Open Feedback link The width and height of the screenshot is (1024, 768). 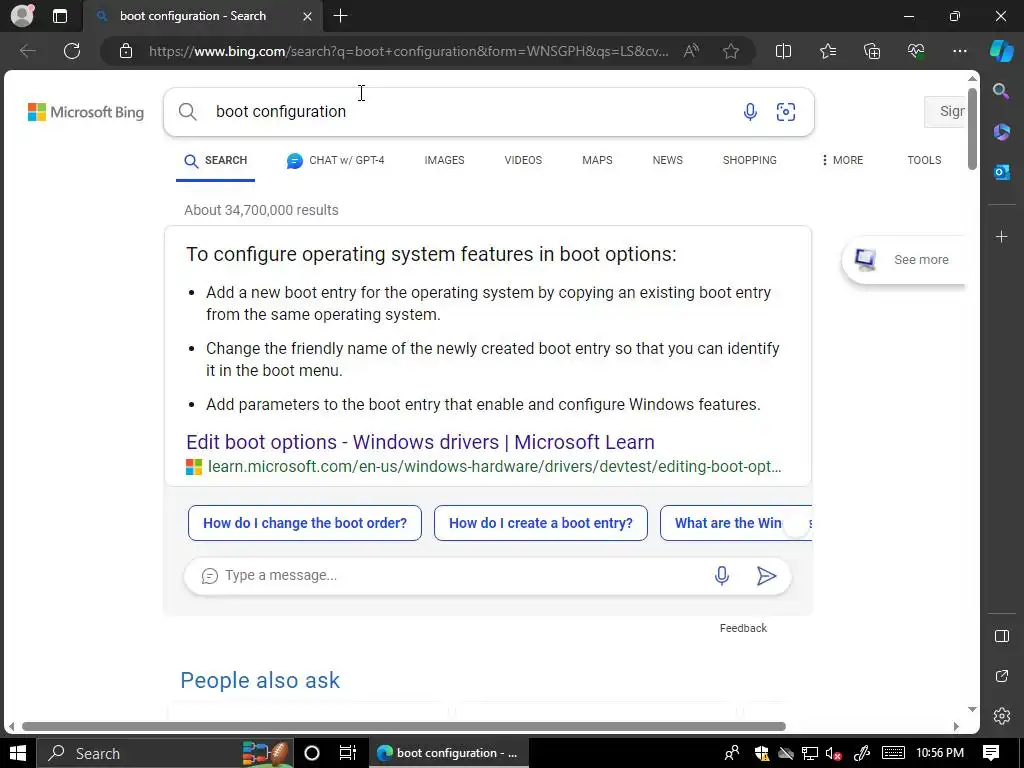743,628
